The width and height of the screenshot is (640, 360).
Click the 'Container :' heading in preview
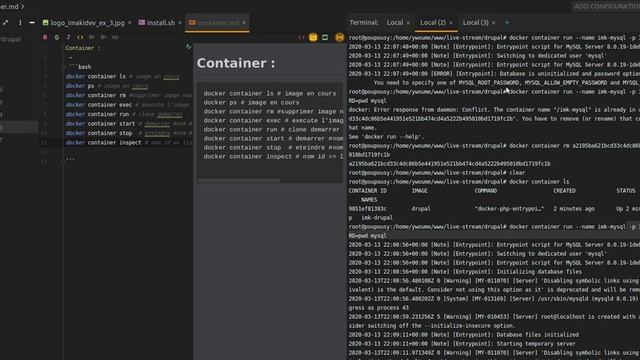pyautogui.click(x=236, y=63)
